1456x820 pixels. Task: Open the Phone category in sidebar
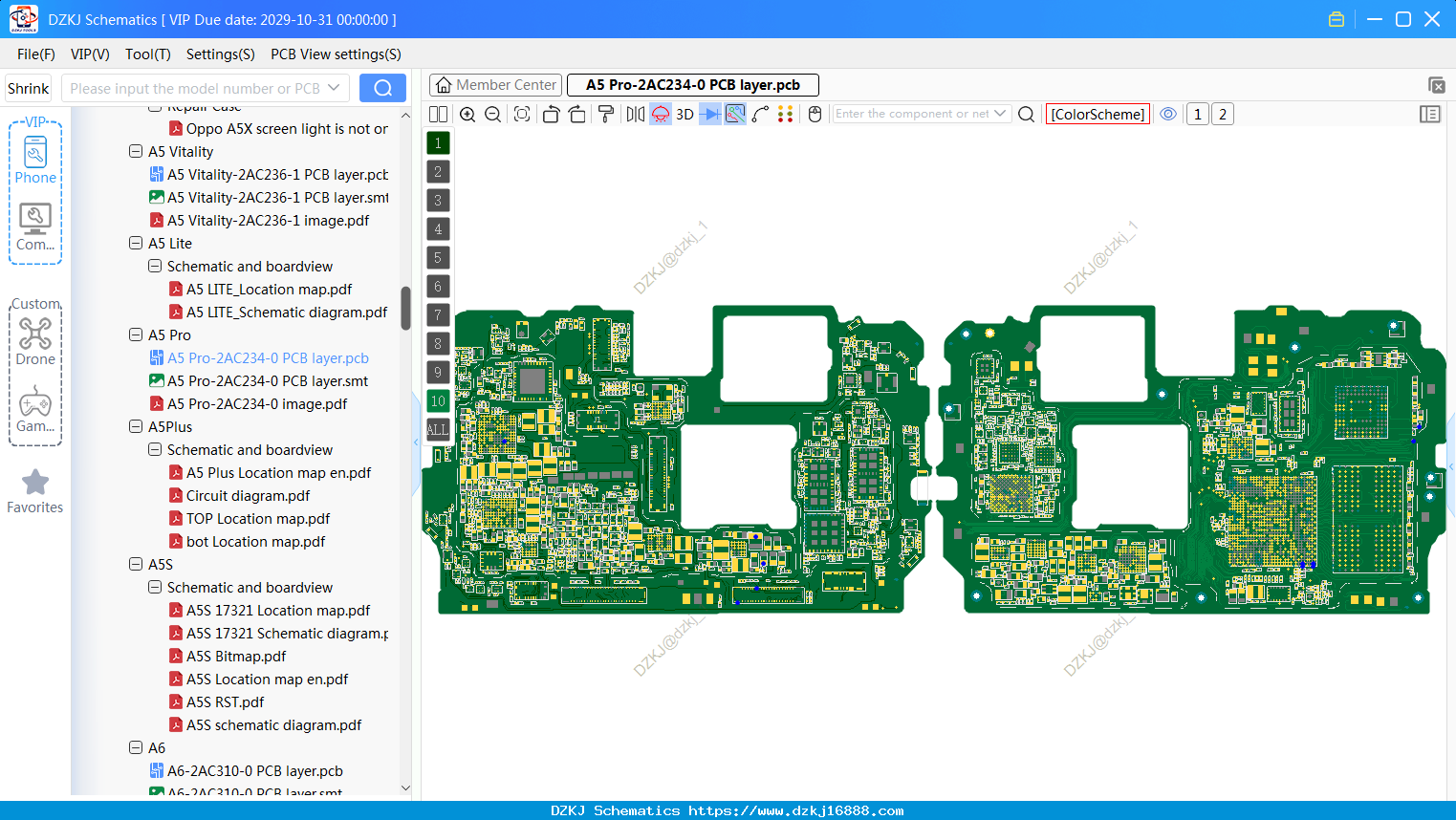coord(35,161)
